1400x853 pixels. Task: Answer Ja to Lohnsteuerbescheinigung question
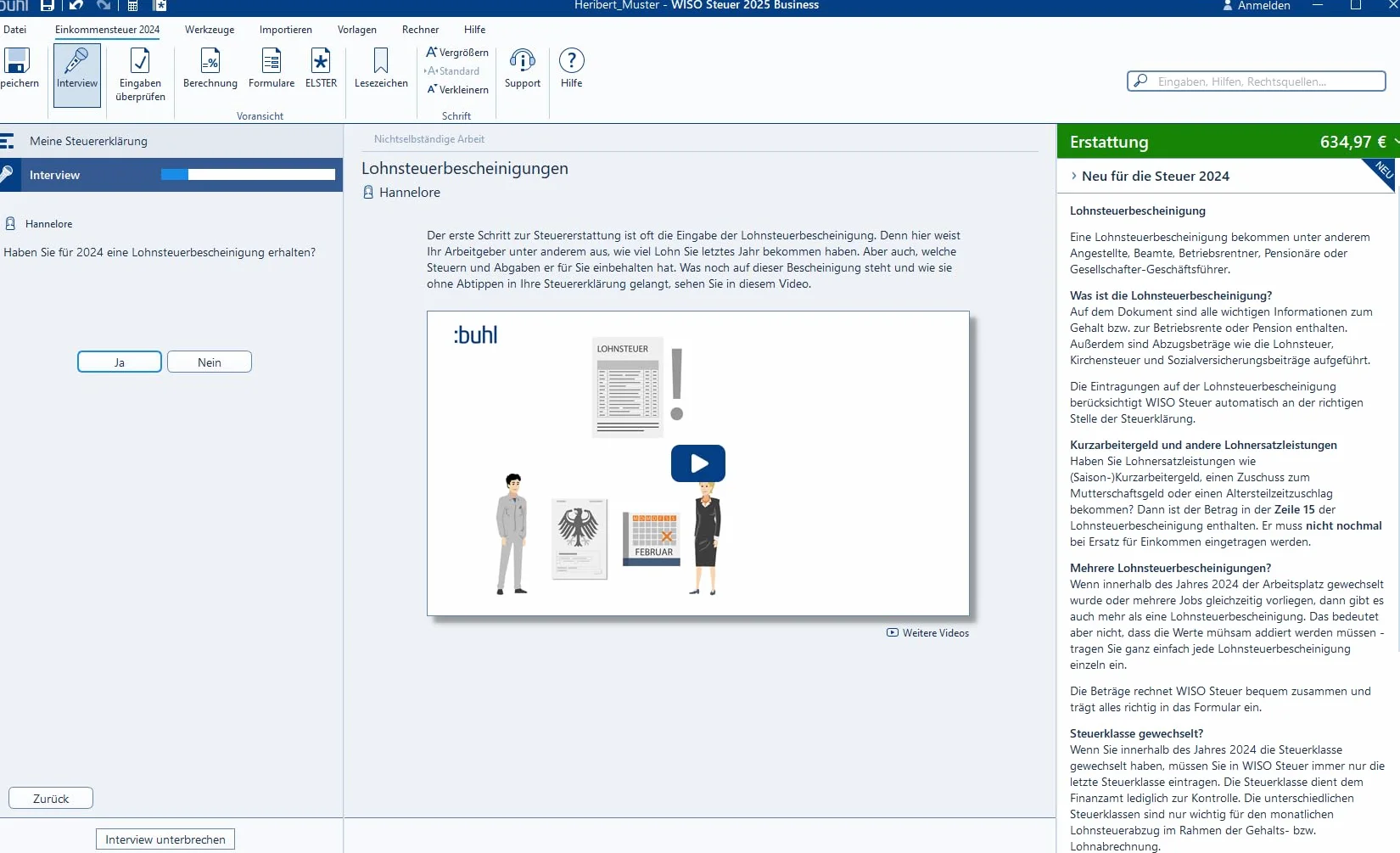(120, 362)
